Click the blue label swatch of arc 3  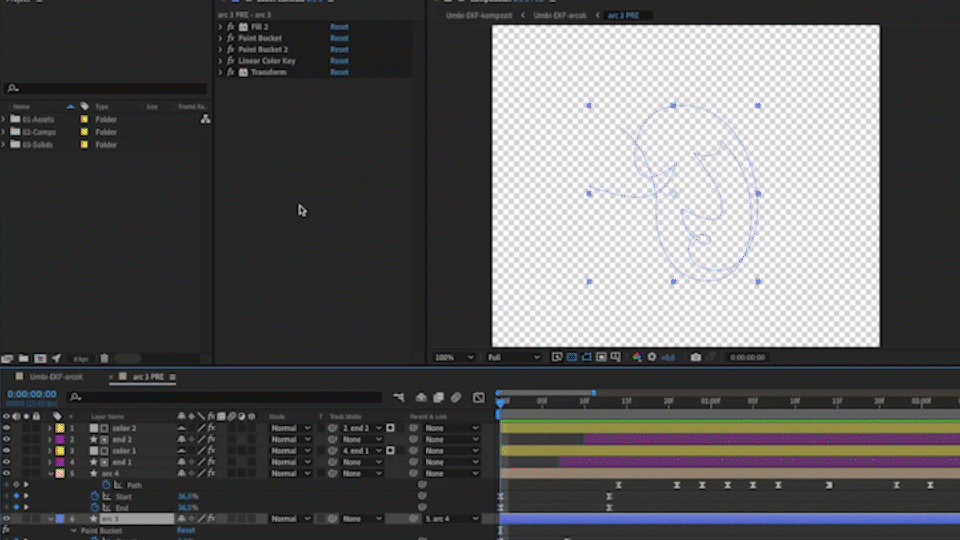click(60, 519)
